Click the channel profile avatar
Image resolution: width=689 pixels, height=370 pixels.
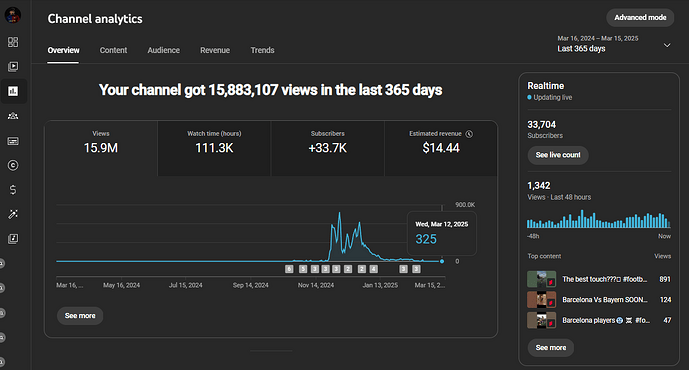click(13, 15)
